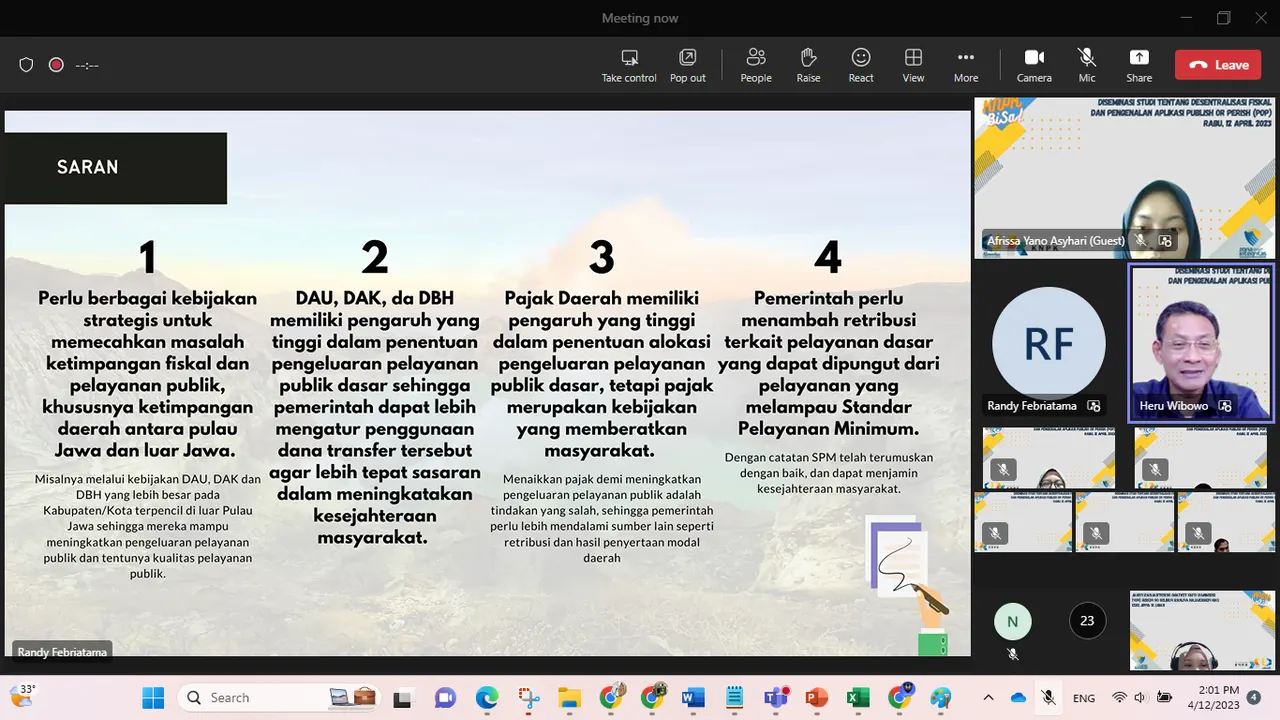Toggle the Camera on or off
The image size is (1280, 720).
click(1034, 65)
